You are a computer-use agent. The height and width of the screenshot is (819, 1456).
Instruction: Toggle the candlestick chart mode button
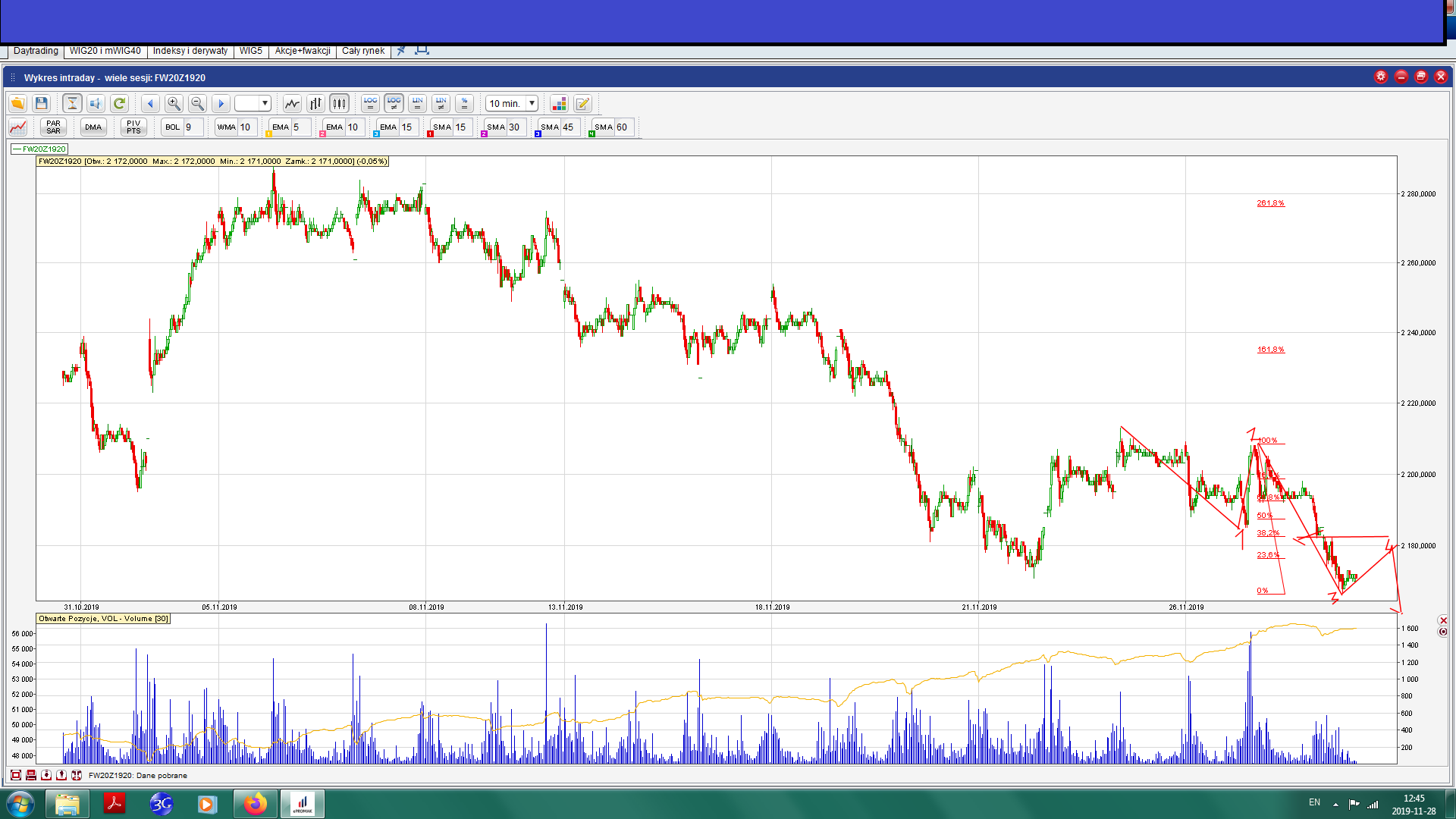(x=339, y=103)
